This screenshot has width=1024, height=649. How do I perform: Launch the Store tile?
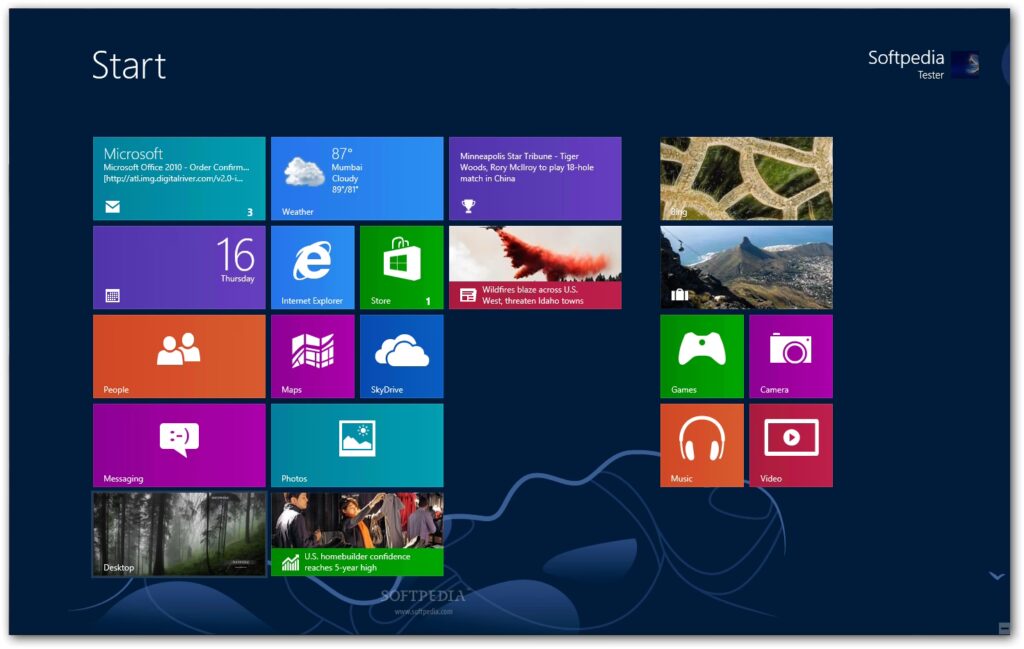pyautogui.click(x=401, y=267)
